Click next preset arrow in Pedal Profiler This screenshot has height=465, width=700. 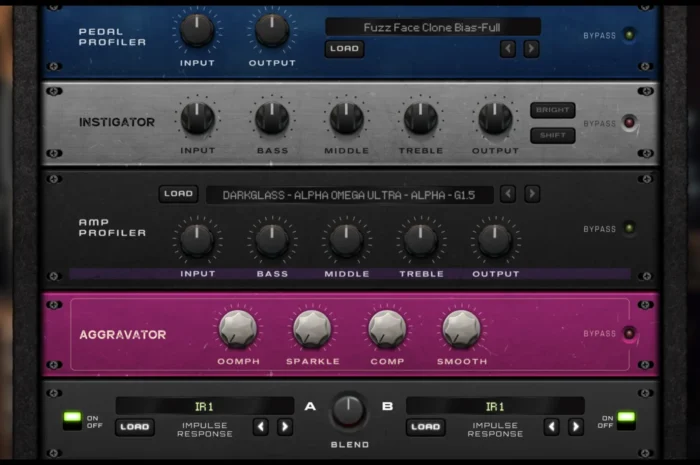tap(531, 48)
